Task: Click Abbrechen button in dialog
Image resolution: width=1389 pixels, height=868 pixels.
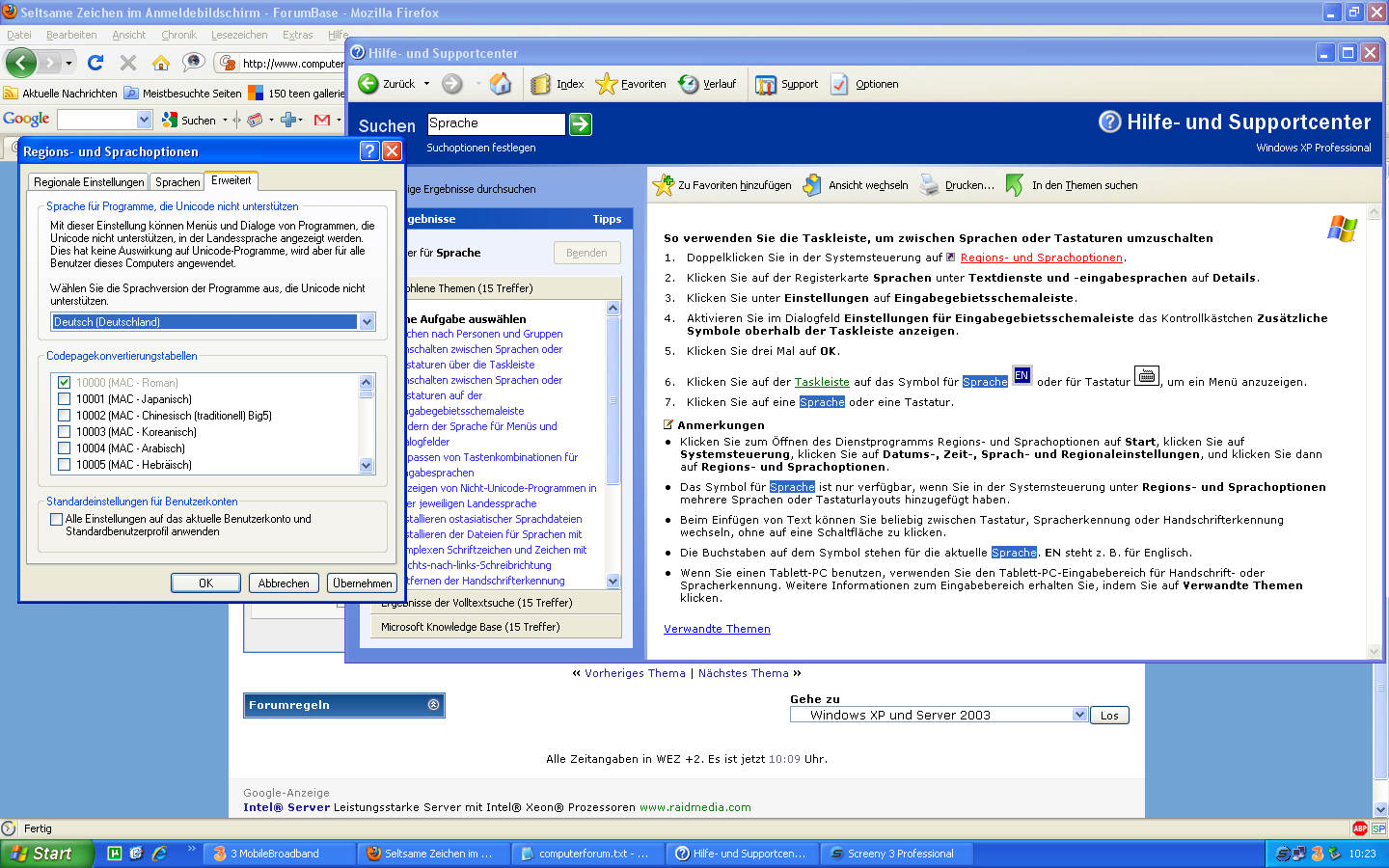Action: [284, 583]
